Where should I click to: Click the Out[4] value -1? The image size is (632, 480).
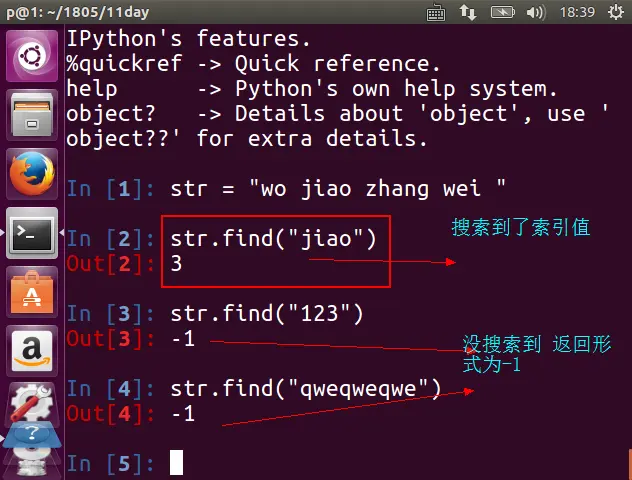183,414
